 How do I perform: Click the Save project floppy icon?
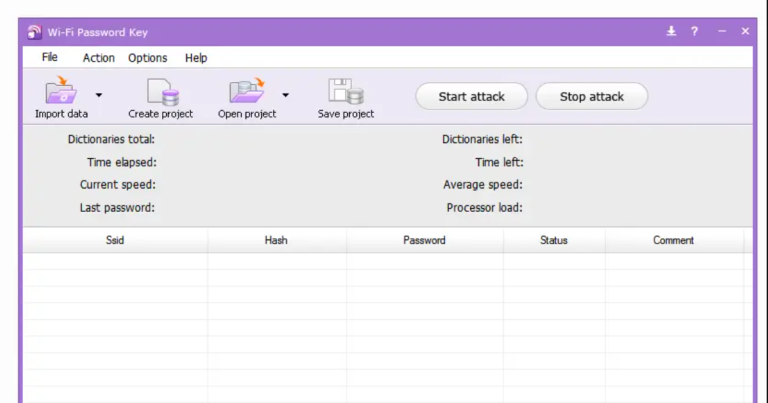pos(346,91)
